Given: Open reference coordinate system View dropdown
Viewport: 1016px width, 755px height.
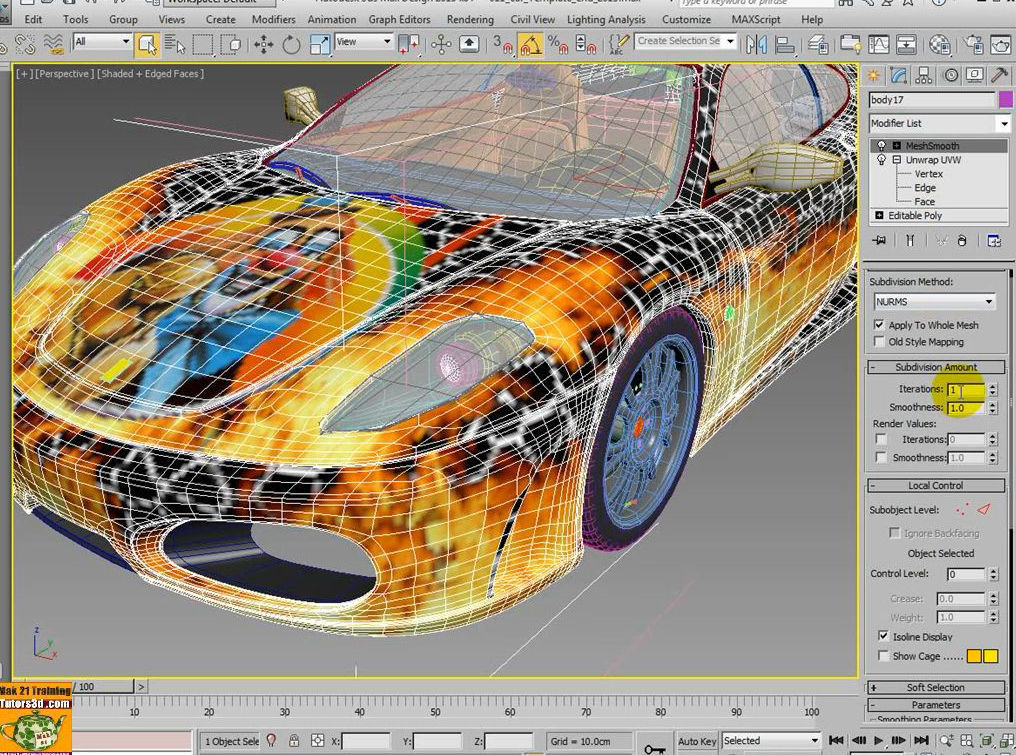Looking at the screenshot, I should click(x=364, y=42).
